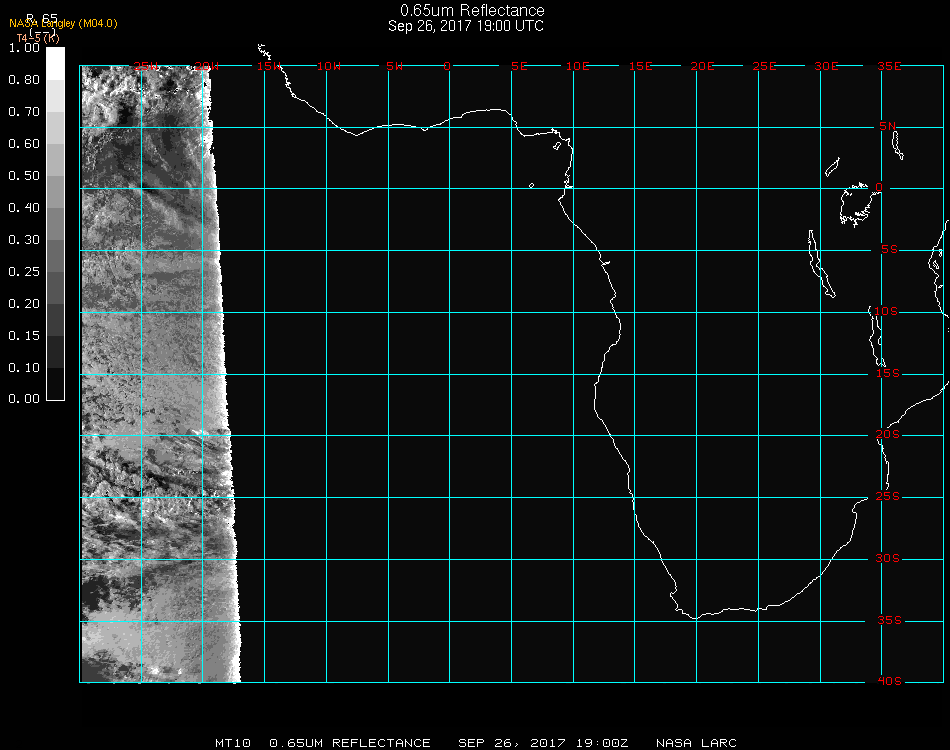Click the small island outline near the equator
Viewport: 950px width, 750px height.
531,185
